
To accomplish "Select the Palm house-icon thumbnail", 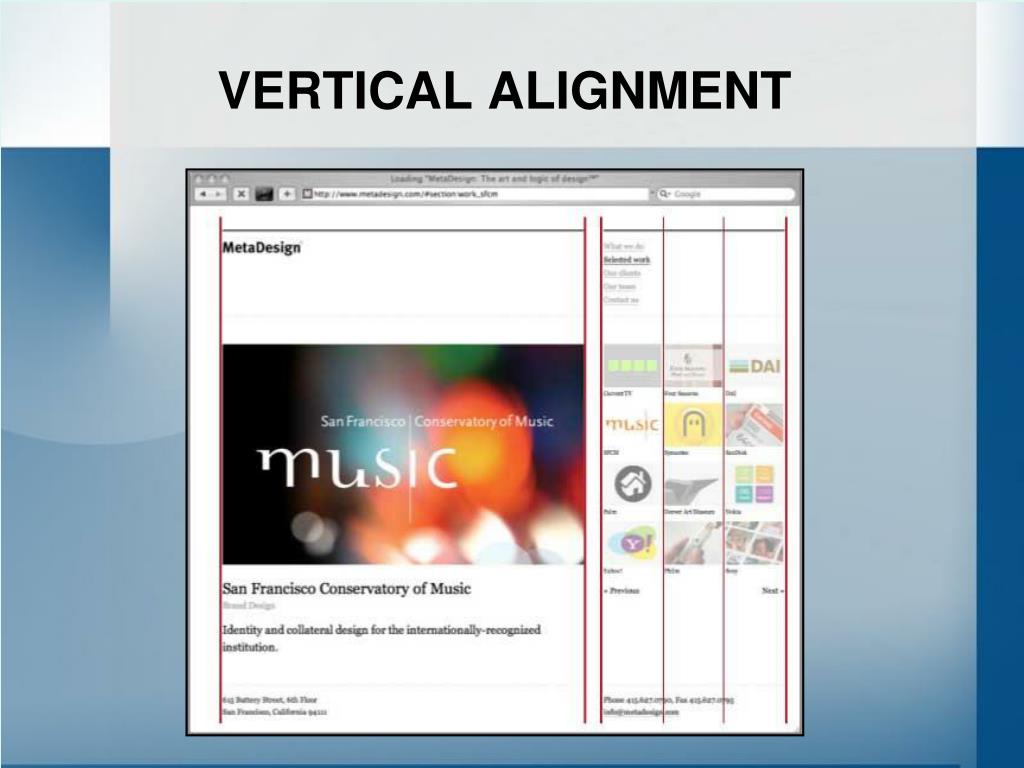I will [632, 484].
